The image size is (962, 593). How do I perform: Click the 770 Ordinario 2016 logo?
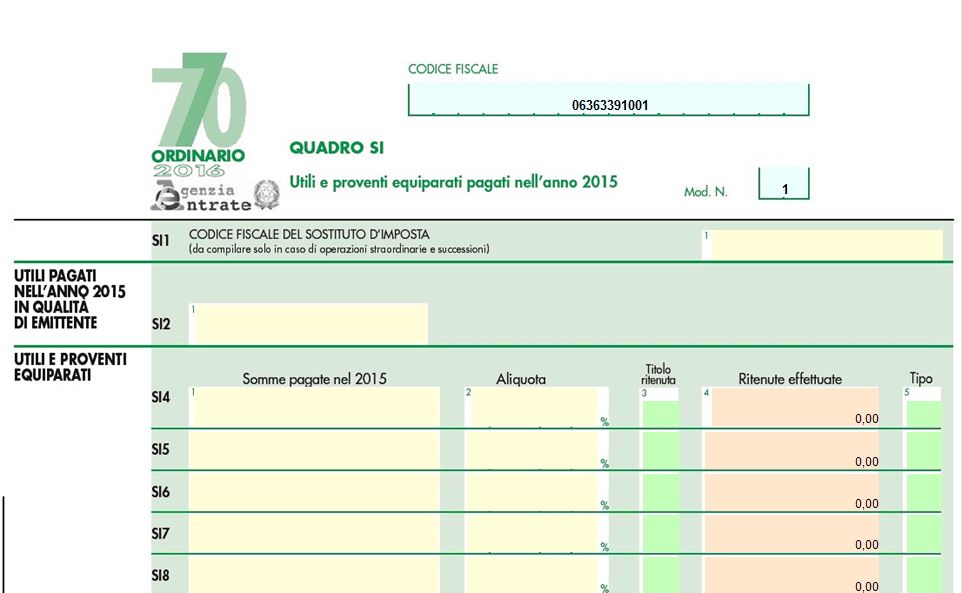pyautogui.click(x=198, y=115)
